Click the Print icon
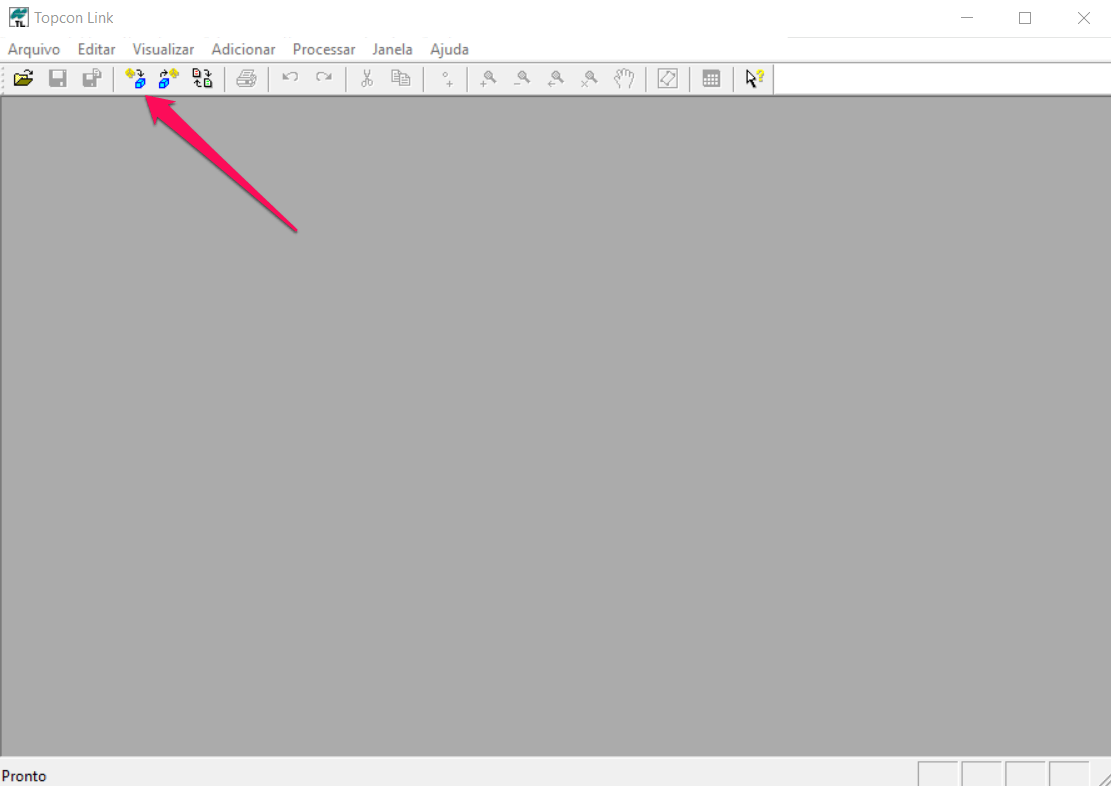The height and width of the screenshot is (786, 1111). click(x=246, y=78)
